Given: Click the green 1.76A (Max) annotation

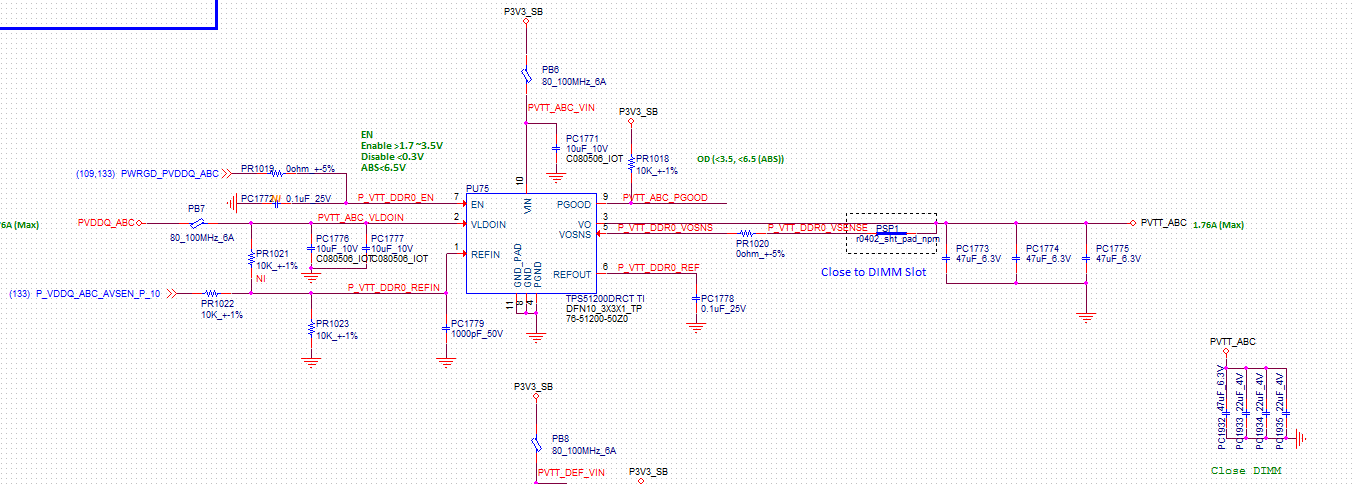Looking at the screenshot, I should point(1218,224).
